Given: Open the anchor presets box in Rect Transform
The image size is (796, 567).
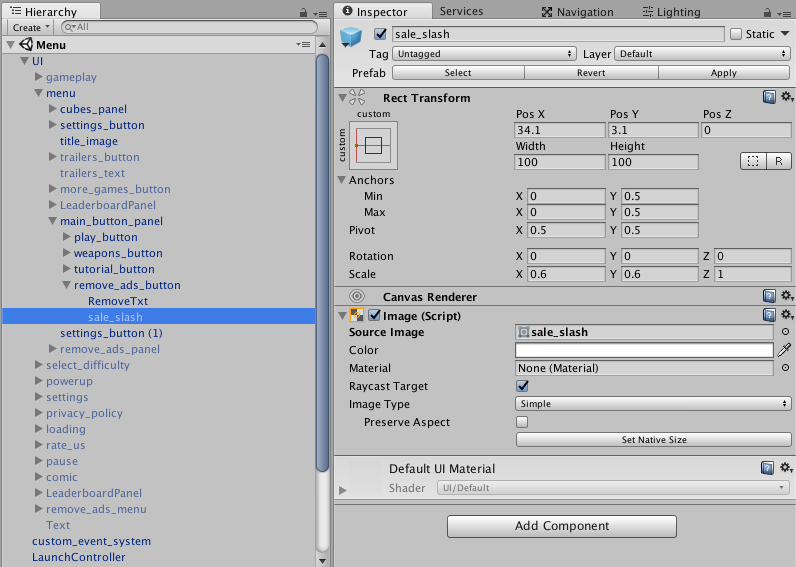Looking at the screenshot, I should coord(374,145).
